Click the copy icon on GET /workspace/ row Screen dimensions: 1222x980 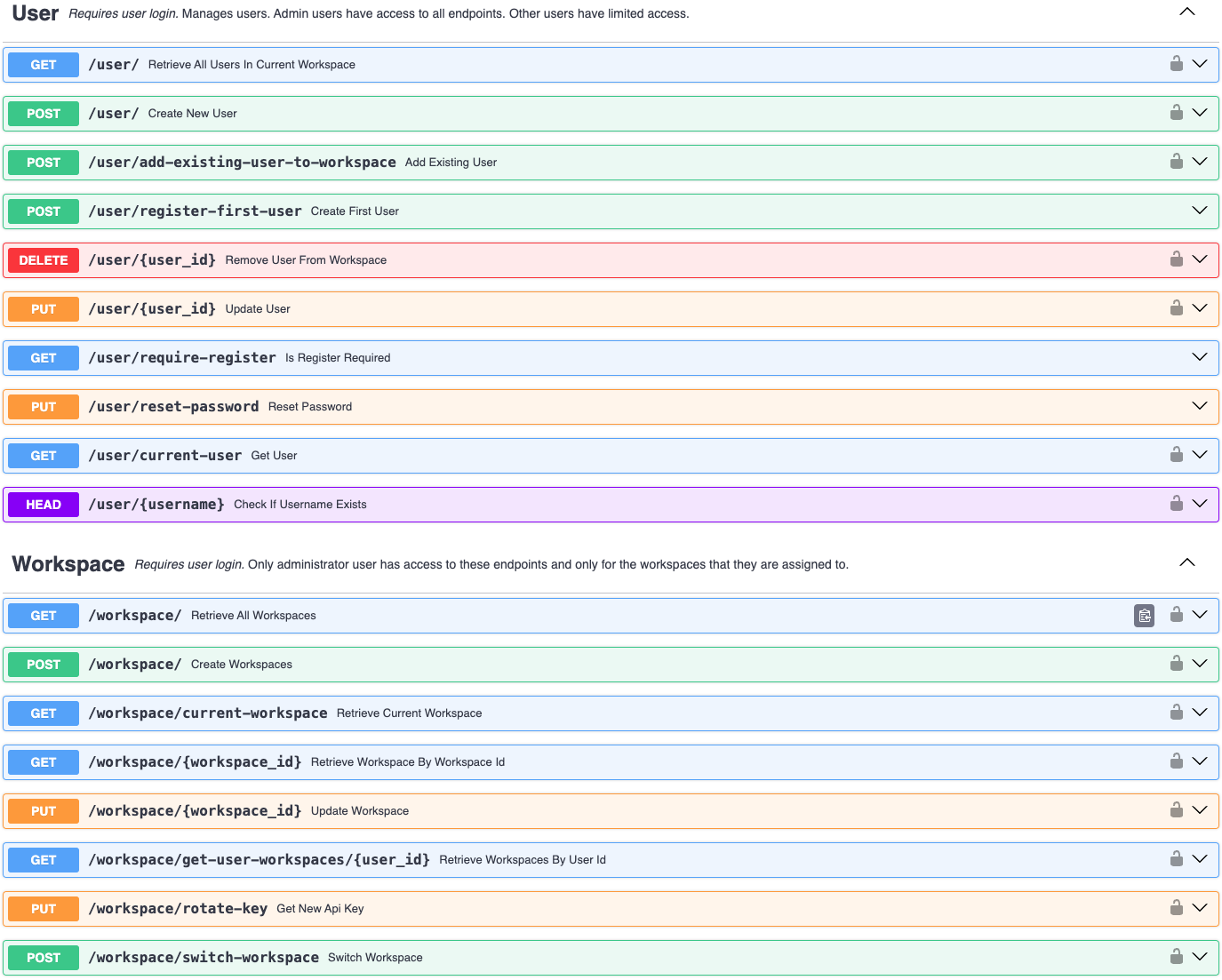(1144, 616)
